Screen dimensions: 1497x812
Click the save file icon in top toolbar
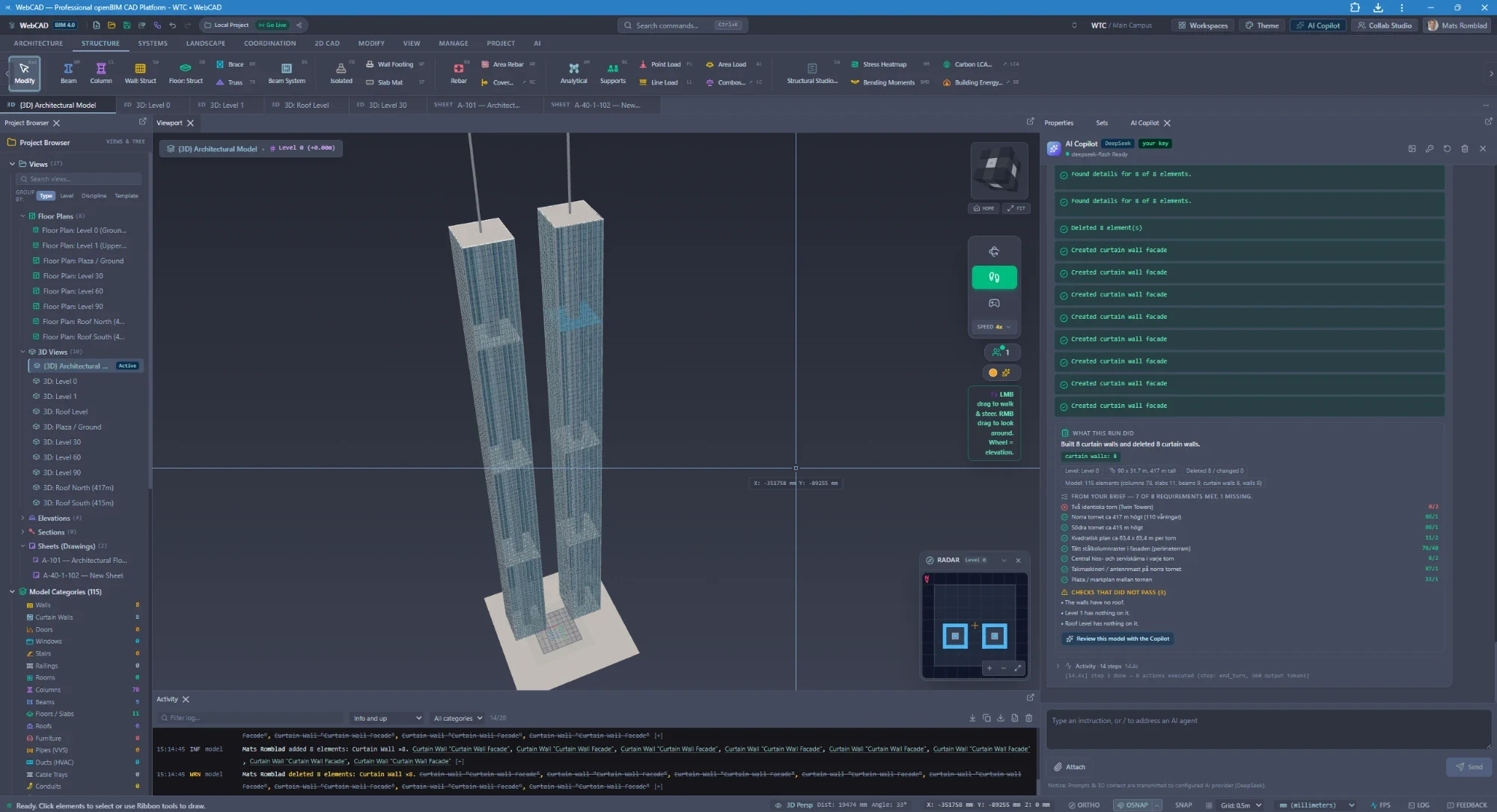[x=126, y=25]
